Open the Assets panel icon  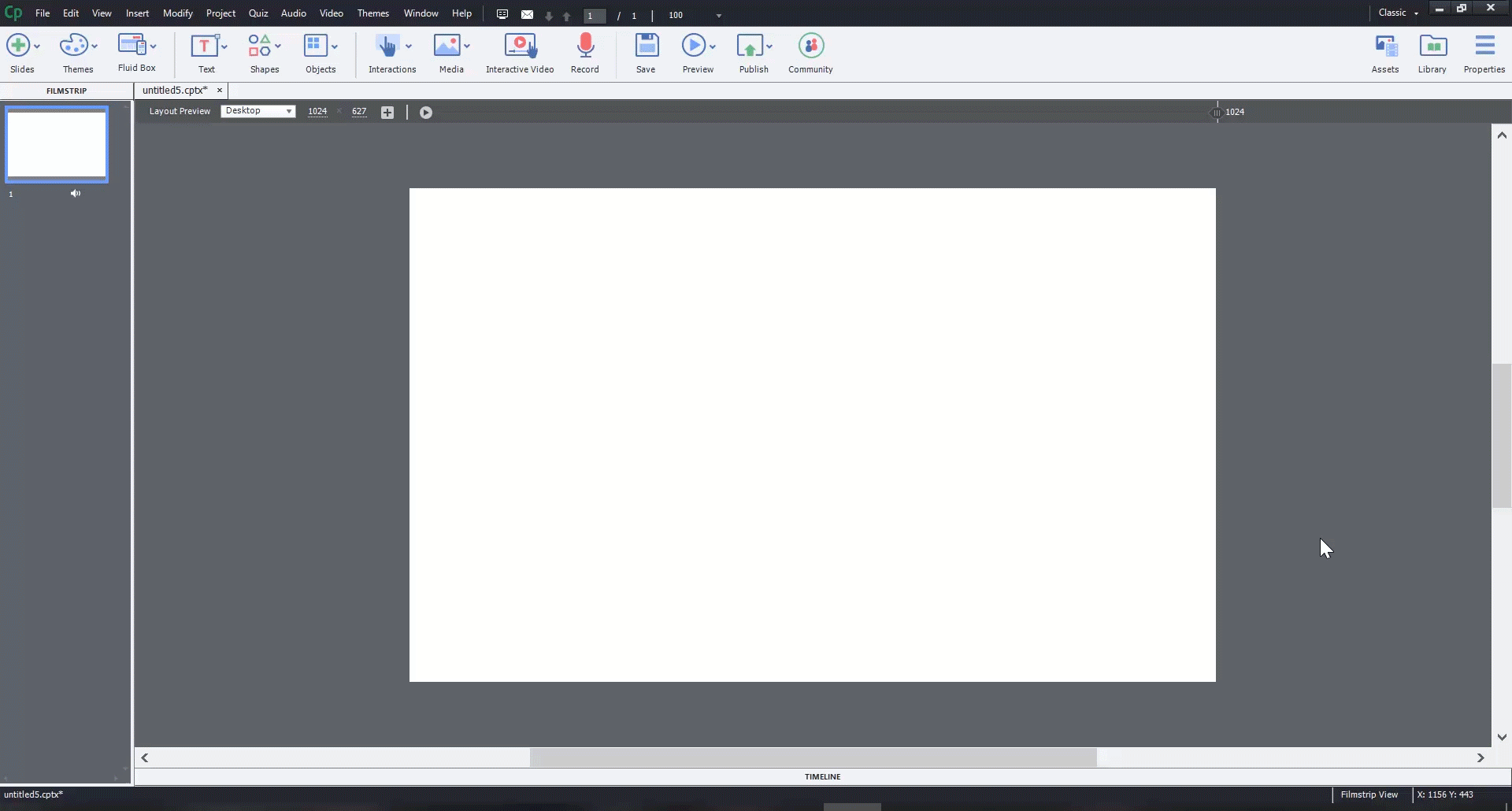tap(1386, 46)
